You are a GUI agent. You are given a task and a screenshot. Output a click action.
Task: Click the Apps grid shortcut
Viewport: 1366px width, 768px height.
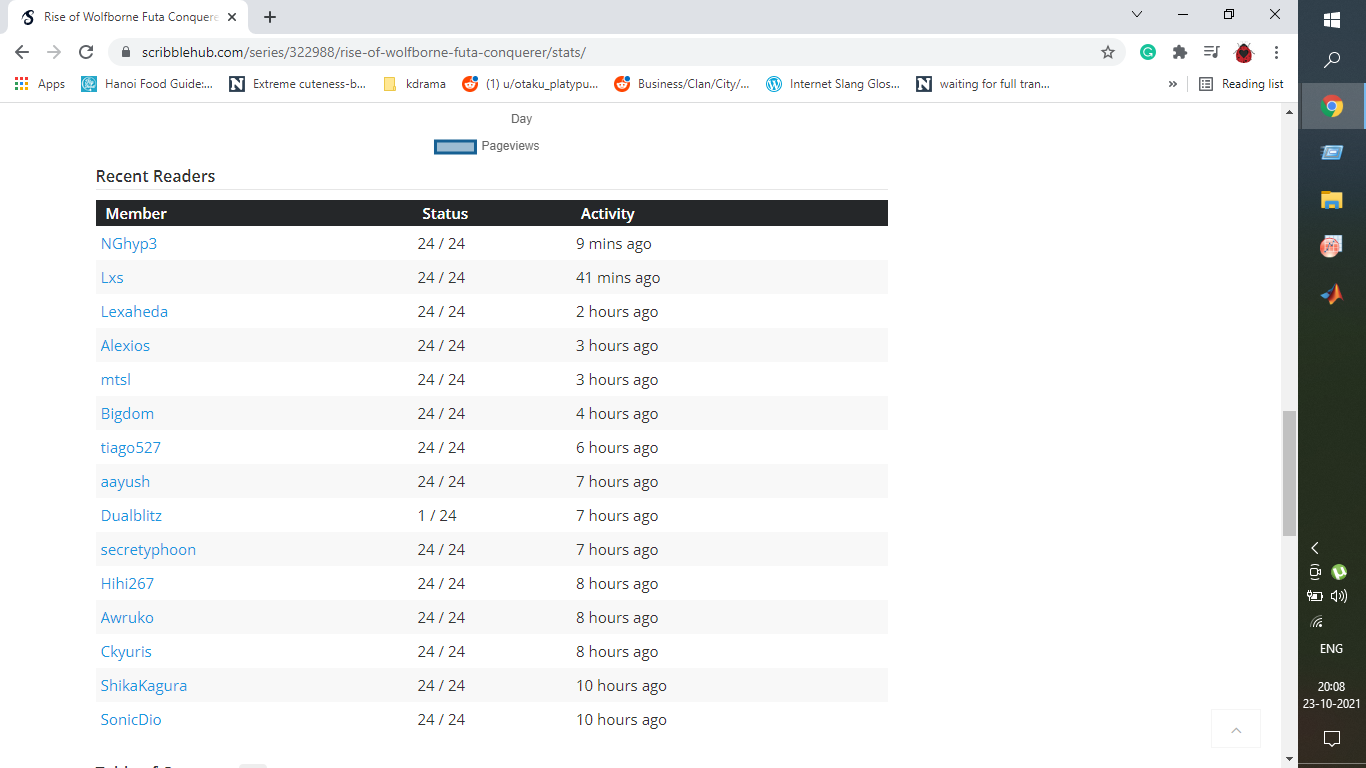[40, 84]
